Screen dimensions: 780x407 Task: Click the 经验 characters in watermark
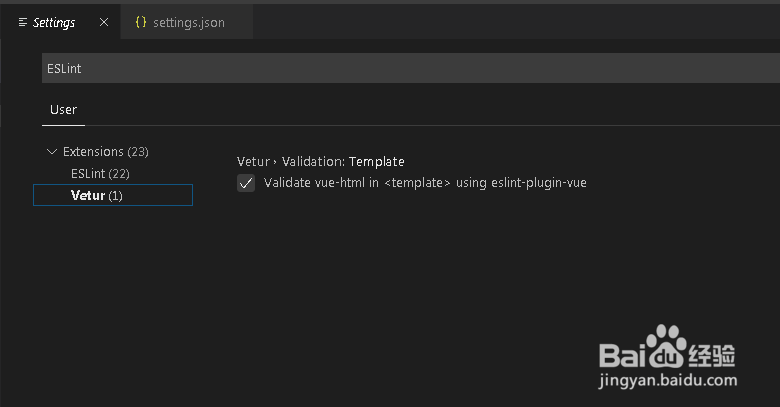pyautogui.click(x=711, y=355)
